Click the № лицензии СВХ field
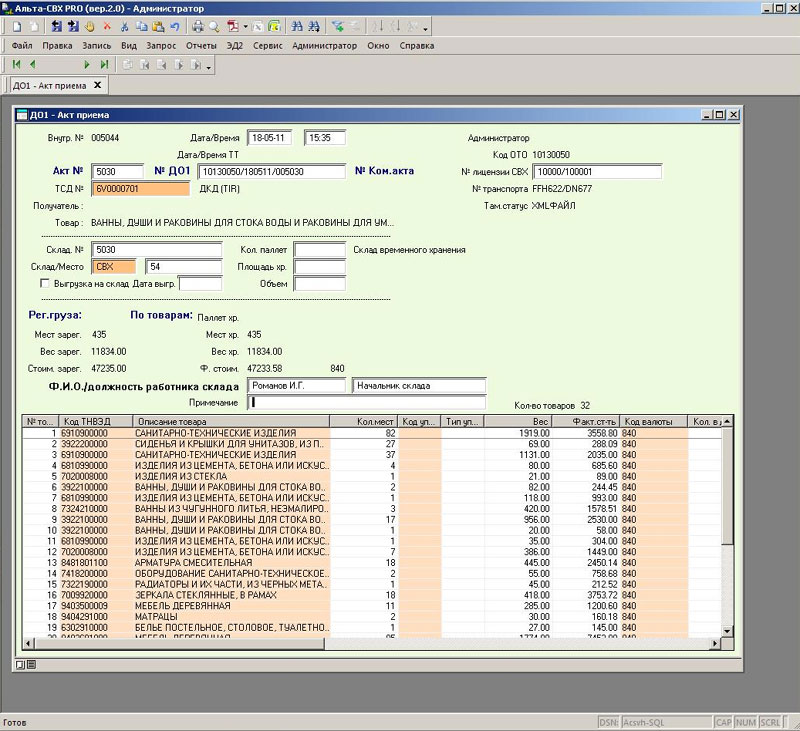Viewport: 800px width, 731px height. point(597,171)
